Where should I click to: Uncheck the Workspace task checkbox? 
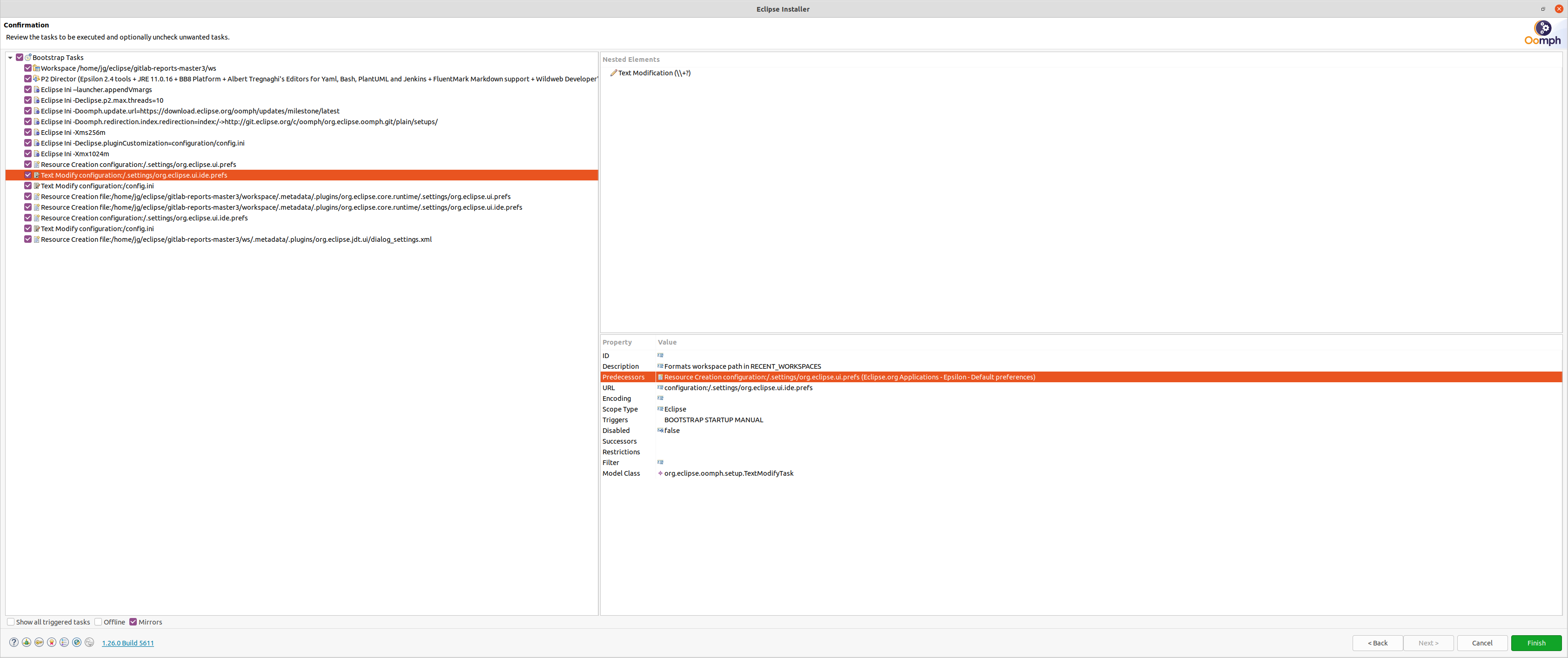click(28, 68)
